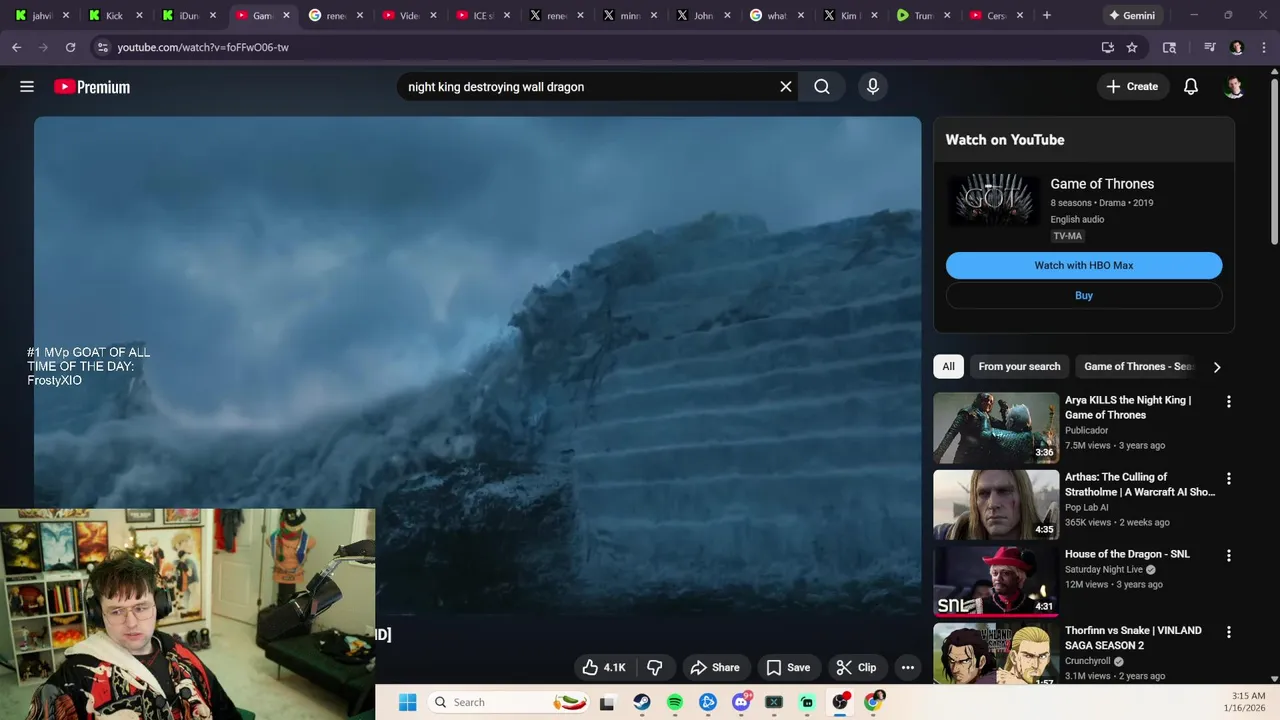Open Gemini in Chrome
This screenshot has height=720, width=1280.
click(1131, 15)
